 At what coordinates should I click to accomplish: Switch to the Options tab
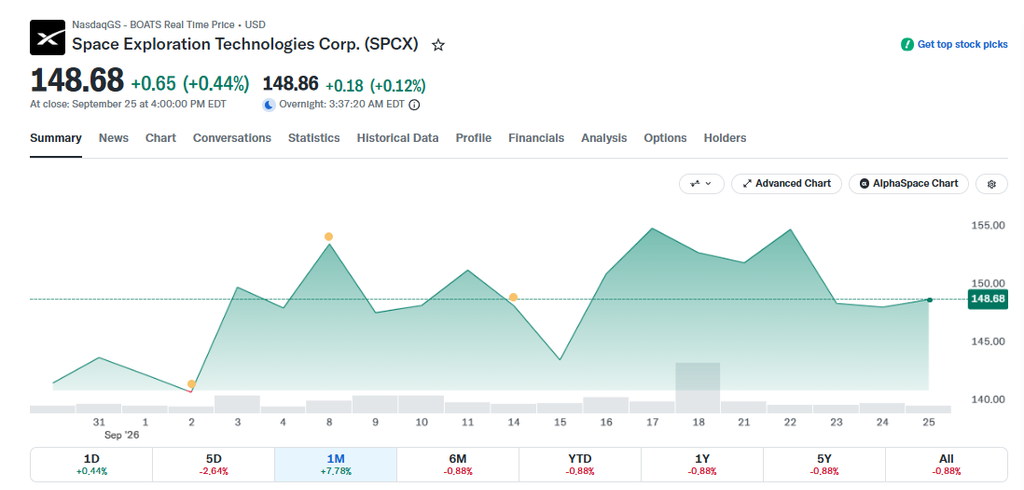[665, 138]
